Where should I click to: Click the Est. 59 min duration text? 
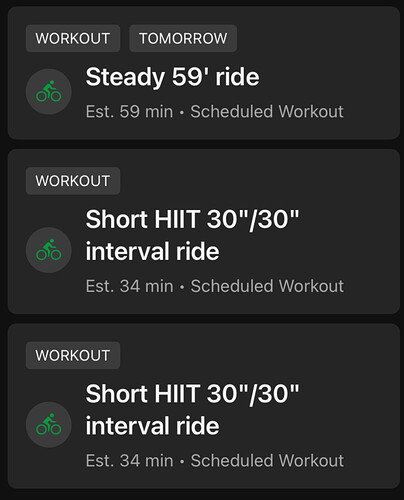click(x=129, y=112)
